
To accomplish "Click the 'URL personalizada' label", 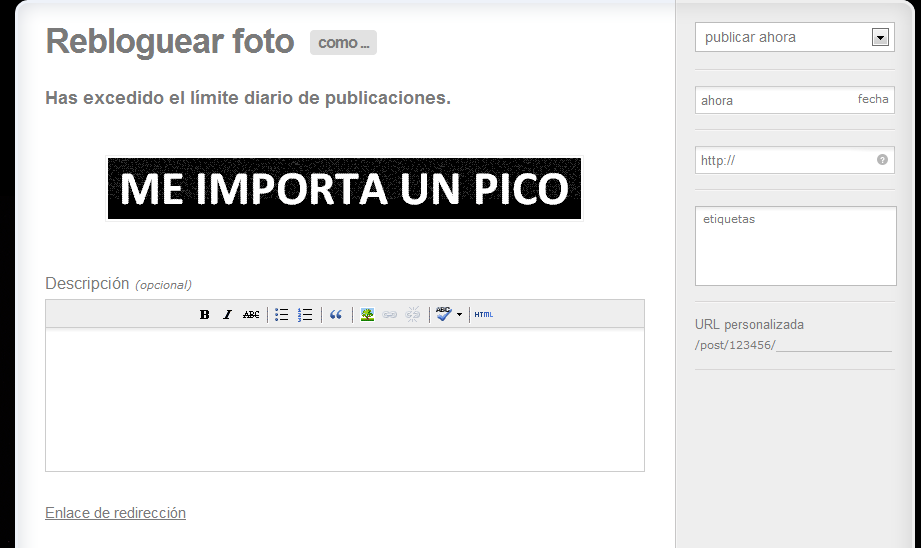I will point(749,325).
